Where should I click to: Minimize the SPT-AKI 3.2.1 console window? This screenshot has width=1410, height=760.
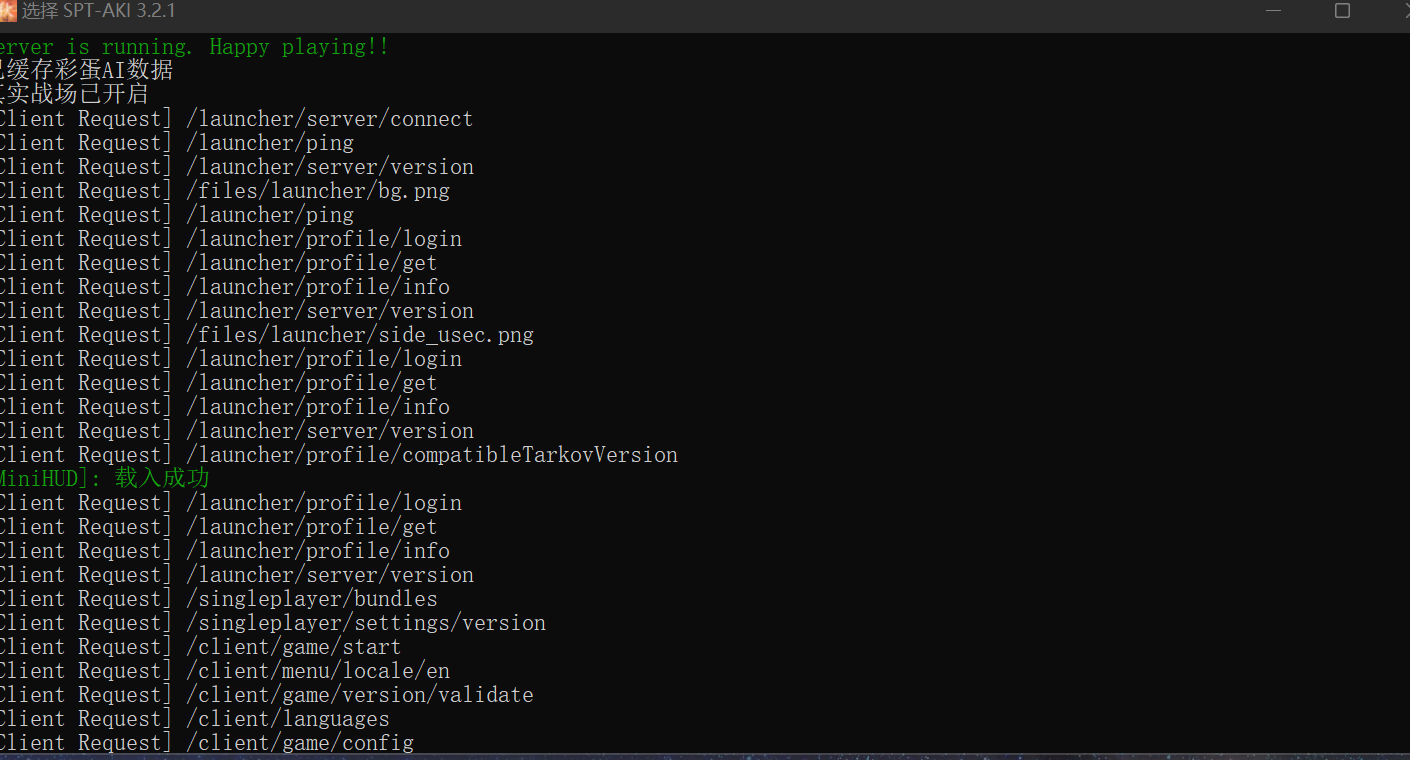click(1273, 11)
